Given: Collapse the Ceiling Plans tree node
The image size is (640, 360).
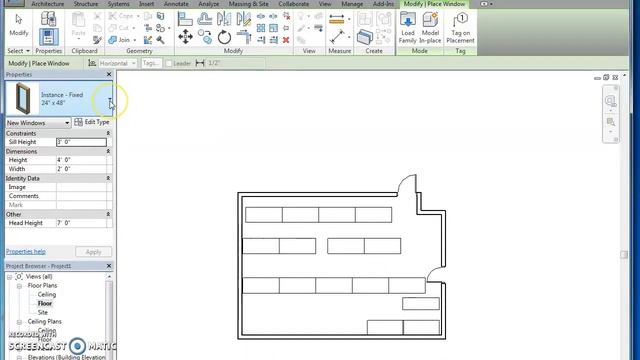Looking at the screenshot, I should point(19,322).
